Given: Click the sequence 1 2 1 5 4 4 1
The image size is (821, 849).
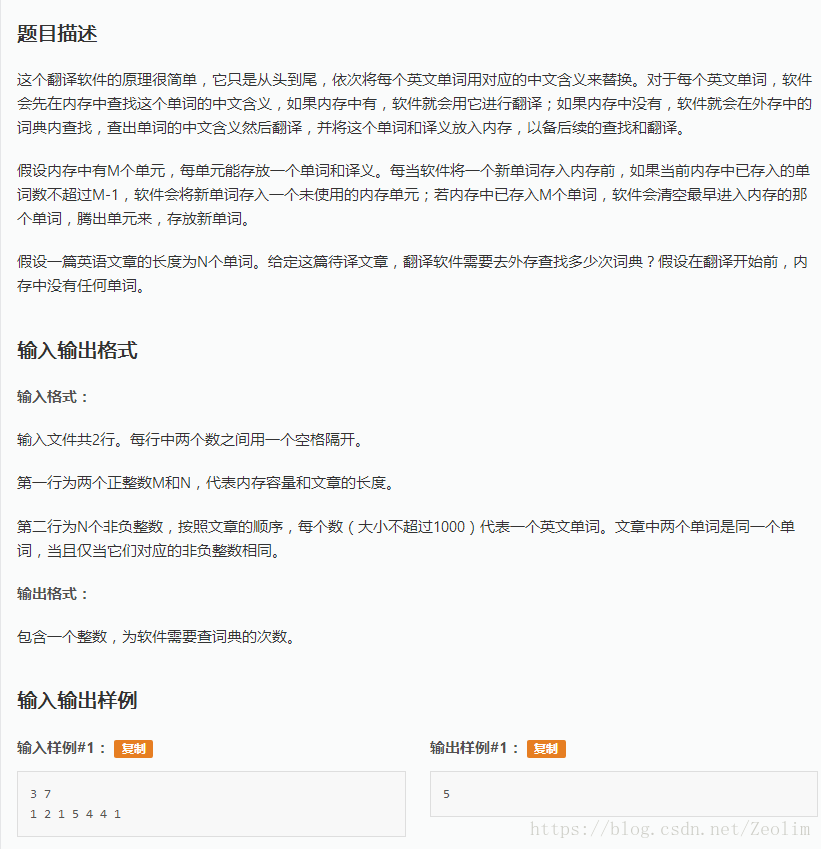Looking at the screenshot, I should click(x=75, y=814).
